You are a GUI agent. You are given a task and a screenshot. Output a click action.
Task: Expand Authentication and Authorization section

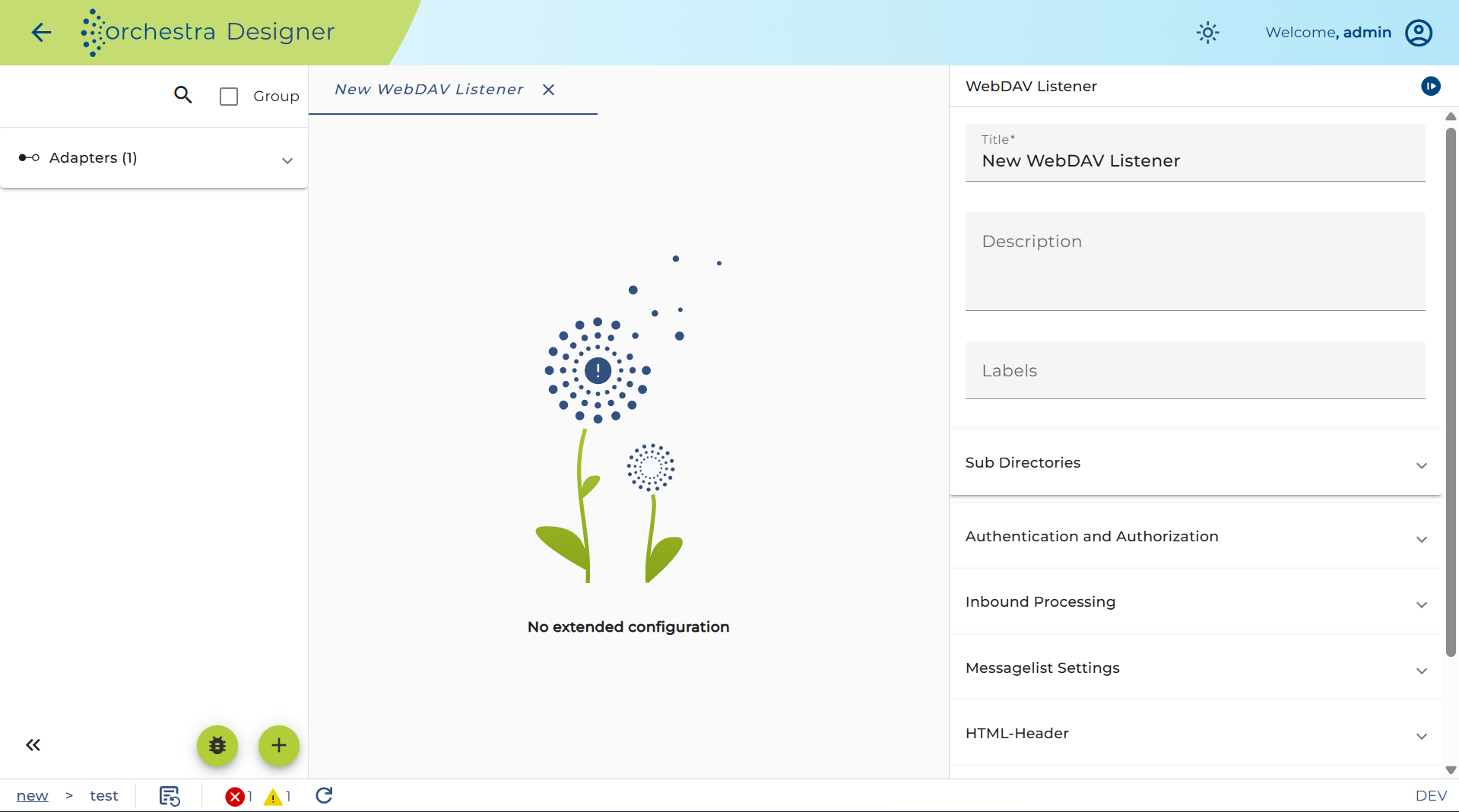pos(1195,537)
